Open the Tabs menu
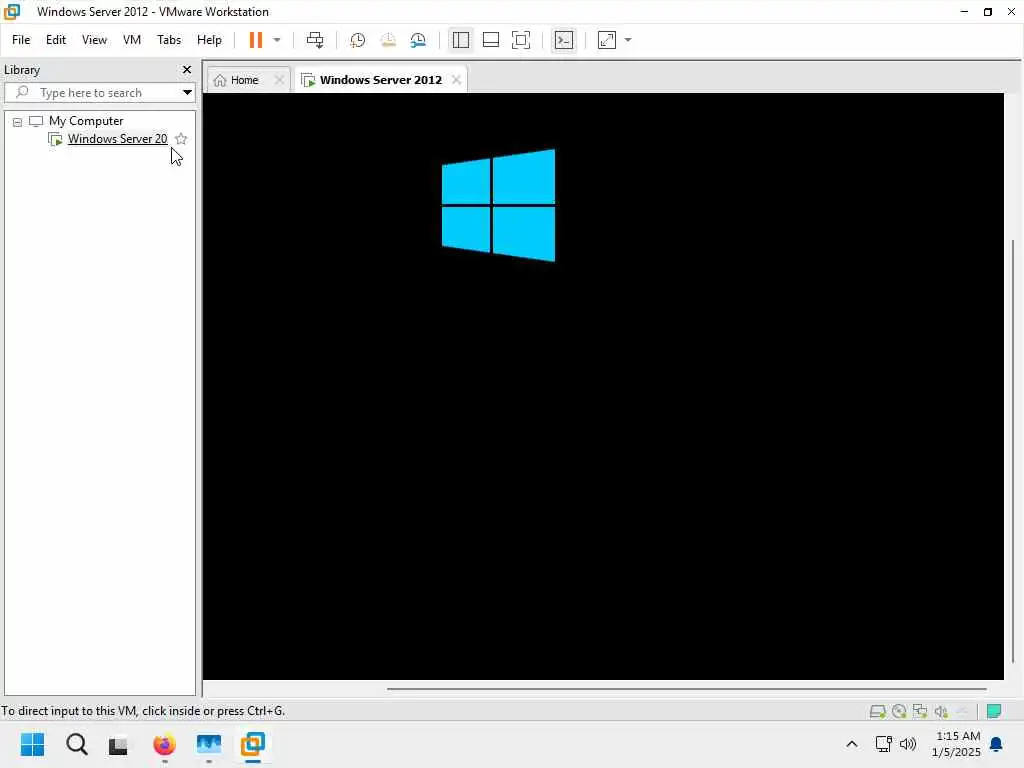This screenshot has height=768, width=1024. click(168, 40)
